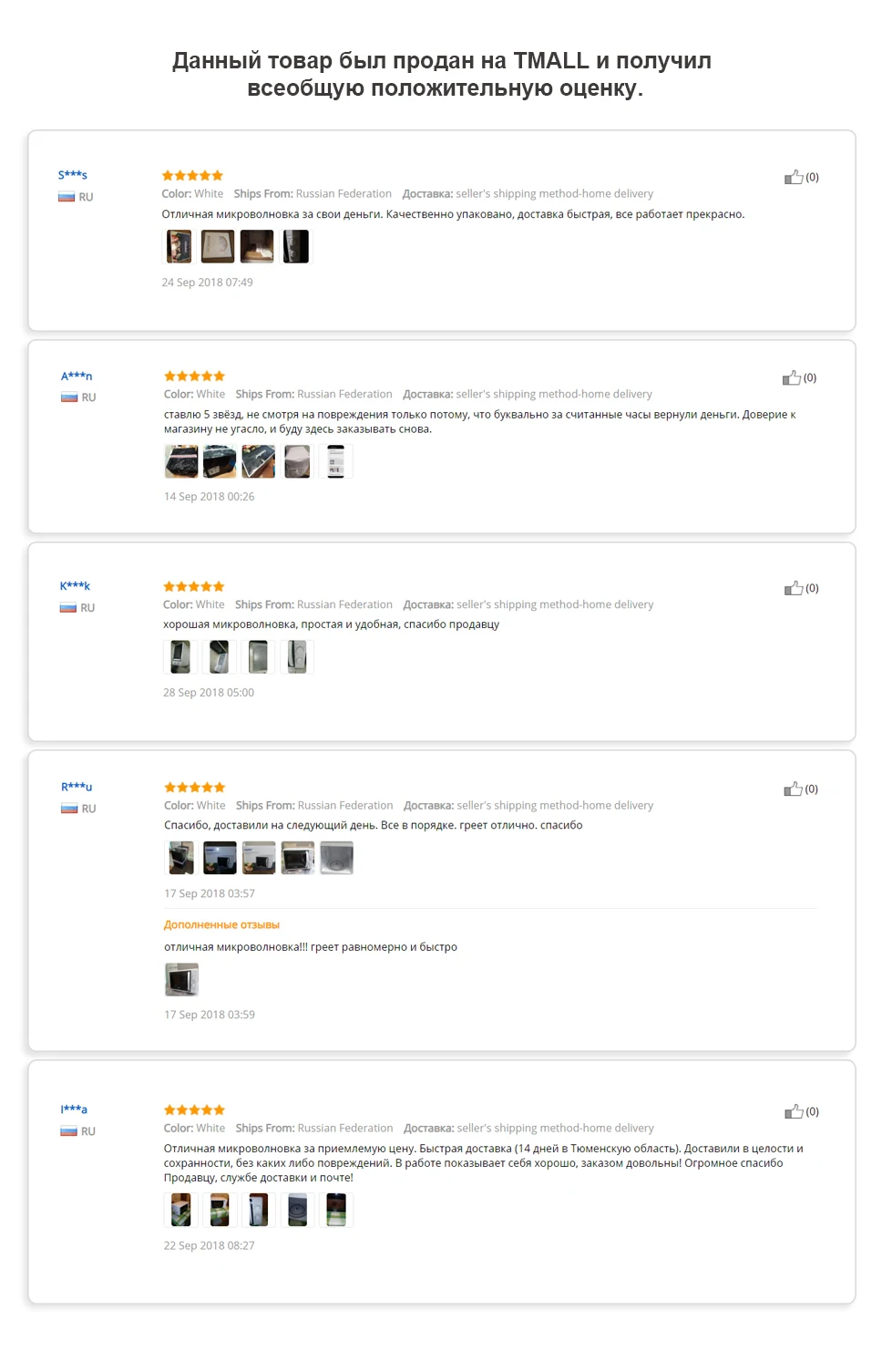Click star rating on I***a's review
Screen dimensions: 882x1372
click(194, 1109)
